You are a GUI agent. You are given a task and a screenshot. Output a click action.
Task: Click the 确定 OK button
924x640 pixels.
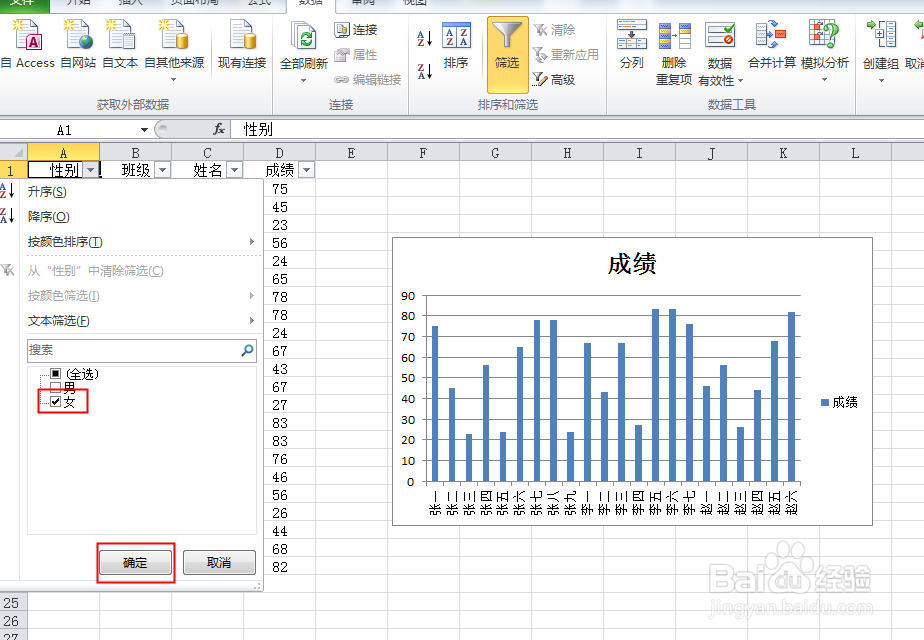(136, 563)
